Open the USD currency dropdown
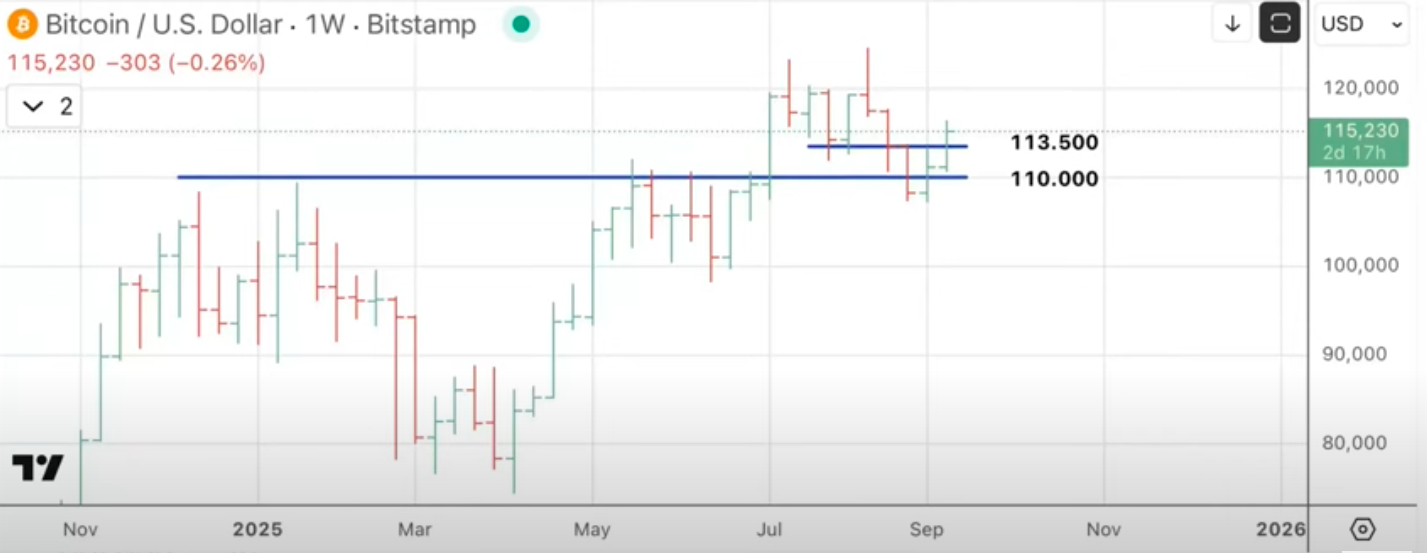This screenshot has width=1427, height=553. 1362,24
